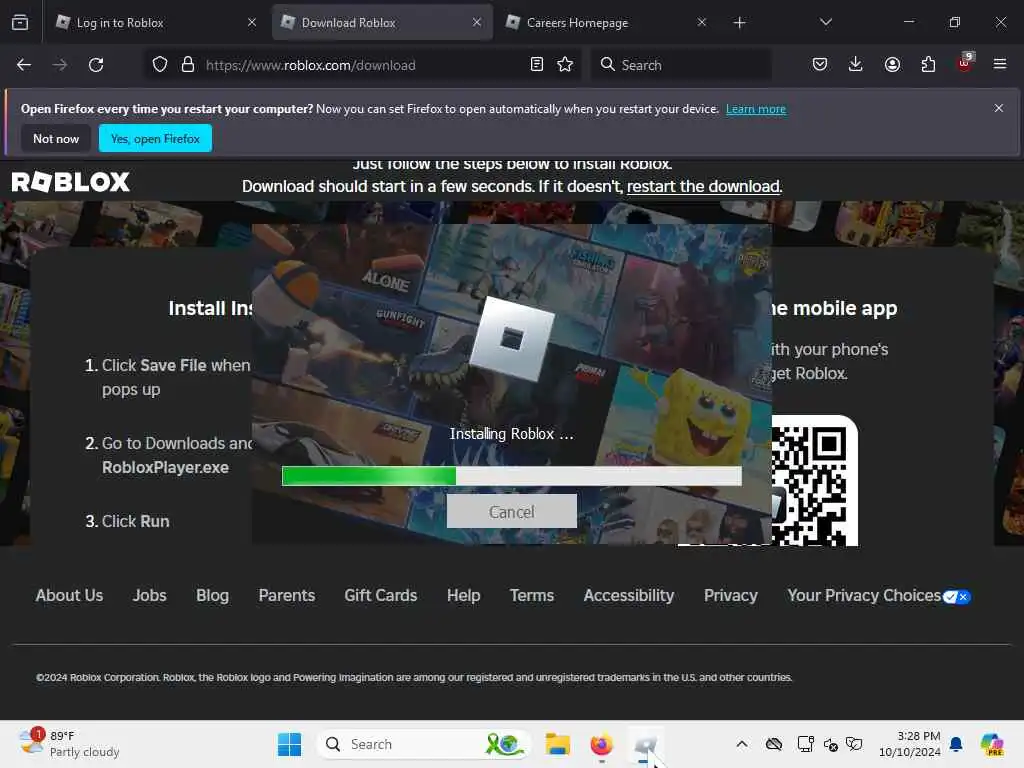Viewport: 1024px width, 768px height.
Task: Open the Help footer link
Action: (x=464, y=596)
